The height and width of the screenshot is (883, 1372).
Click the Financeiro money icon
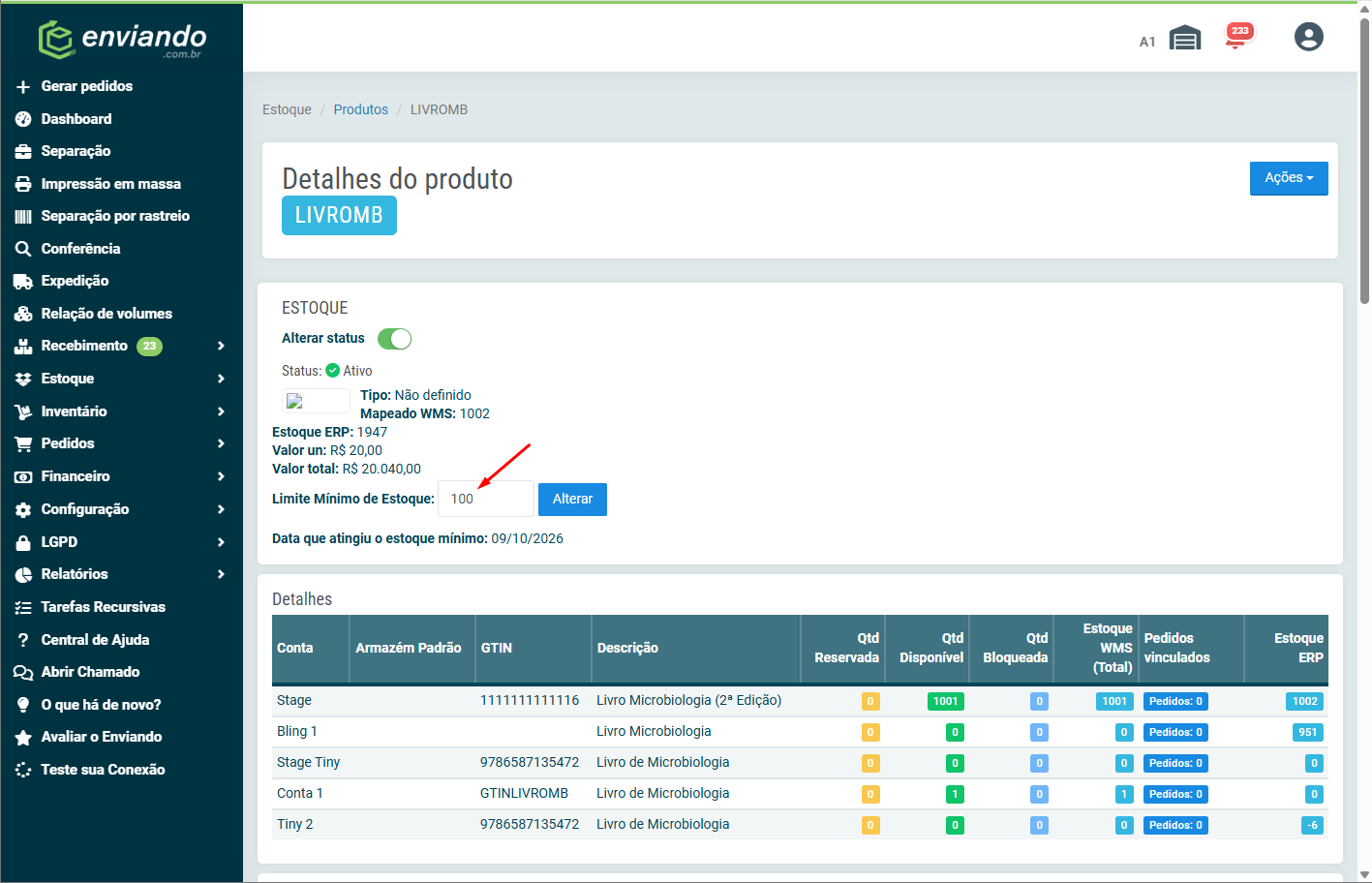[23, 476]
